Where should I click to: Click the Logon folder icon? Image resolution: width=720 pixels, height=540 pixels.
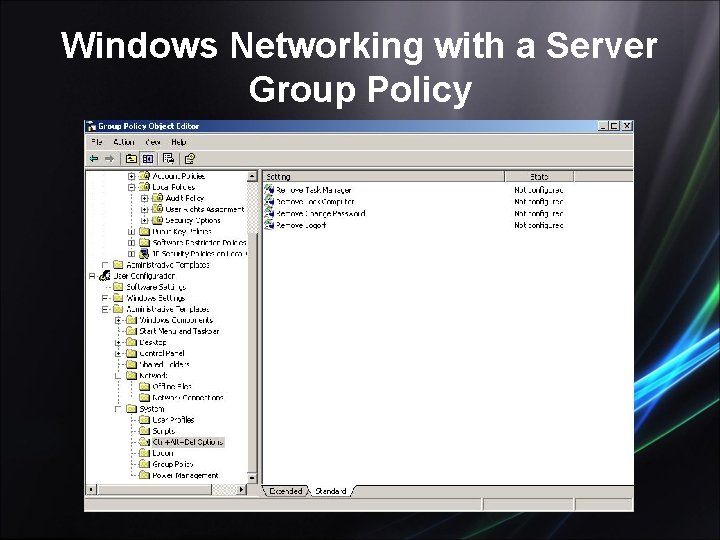point(145,453)
